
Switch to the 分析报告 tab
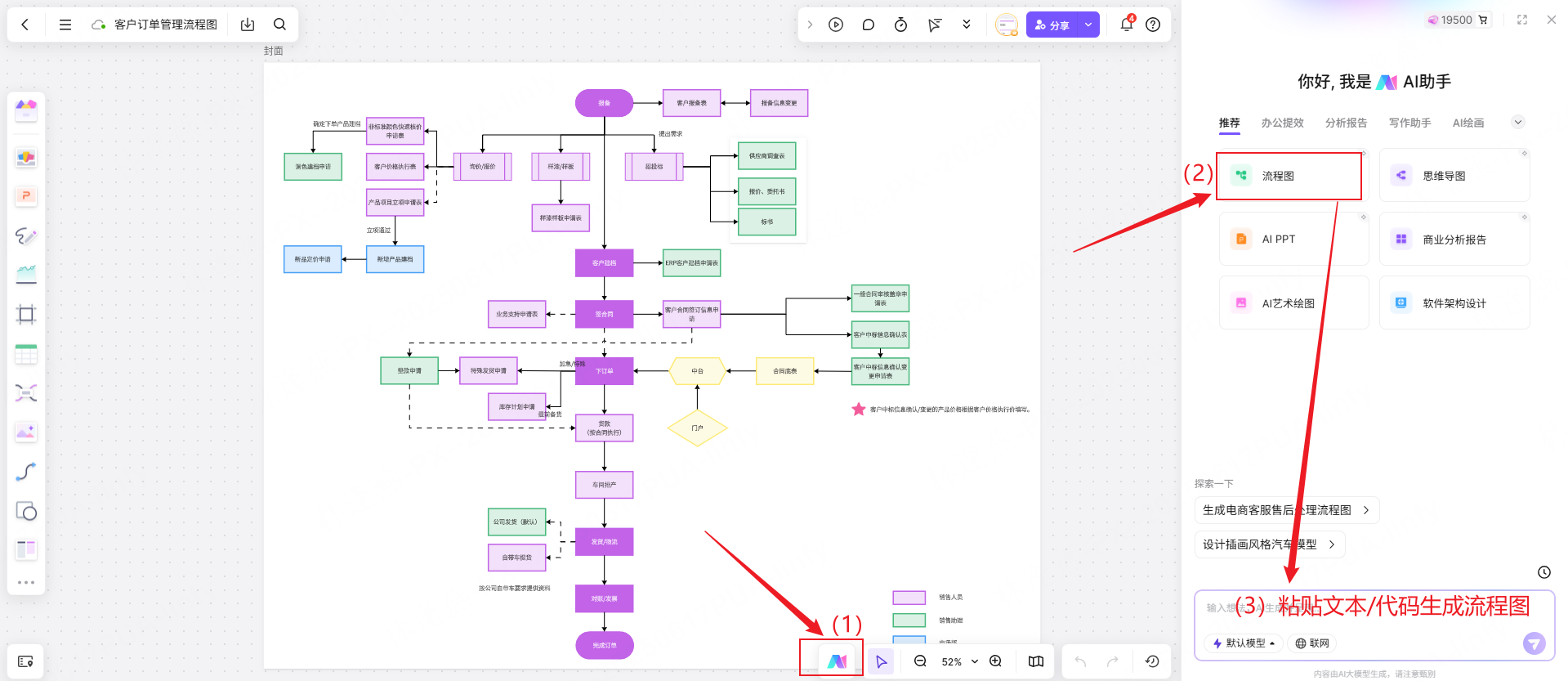[x=1346, y=123]
